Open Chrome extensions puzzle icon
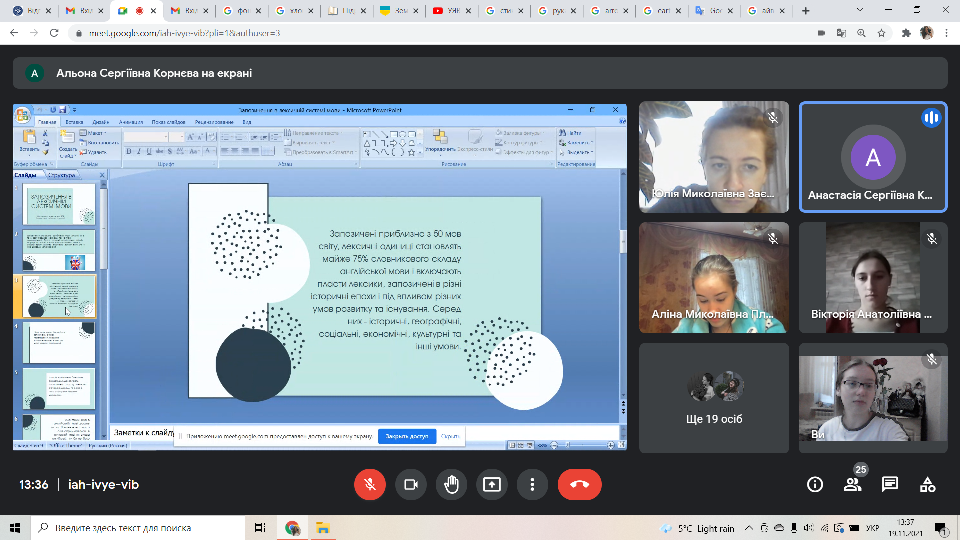The image size is (960, 540). 906,33
